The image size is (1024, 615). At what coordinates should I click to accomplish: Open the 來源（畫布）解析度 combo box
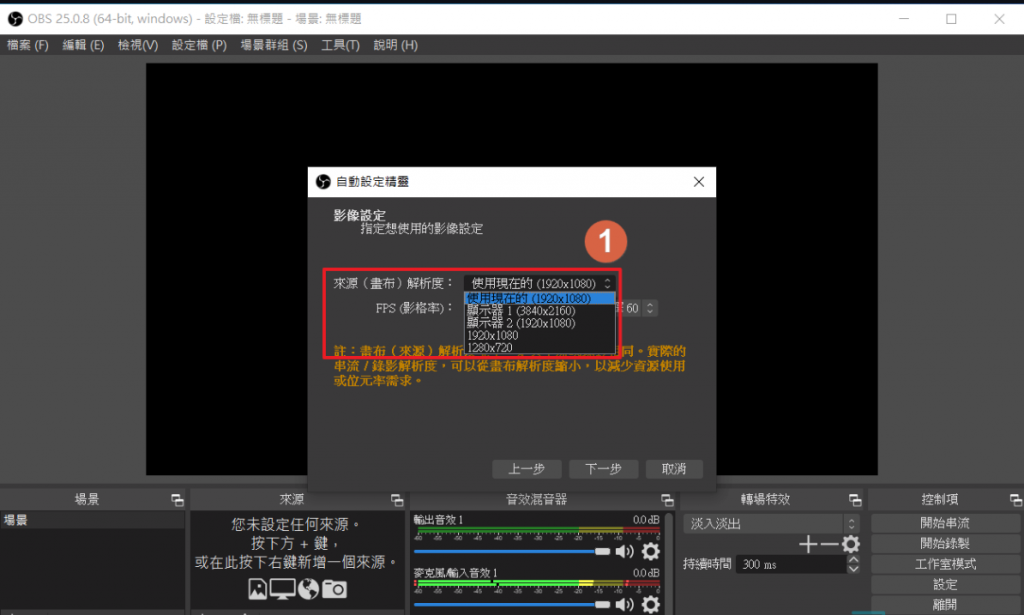click(x=539, y=283)
